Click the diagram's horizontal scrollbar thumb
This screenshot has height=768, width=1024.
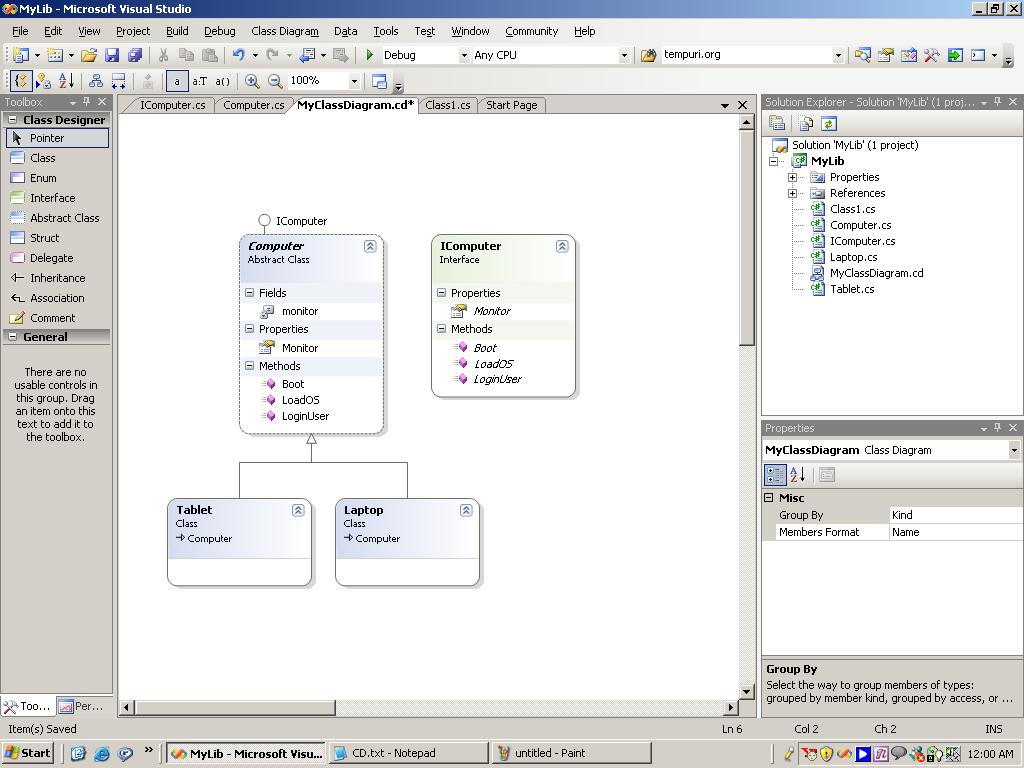click(x=235, y=707)
